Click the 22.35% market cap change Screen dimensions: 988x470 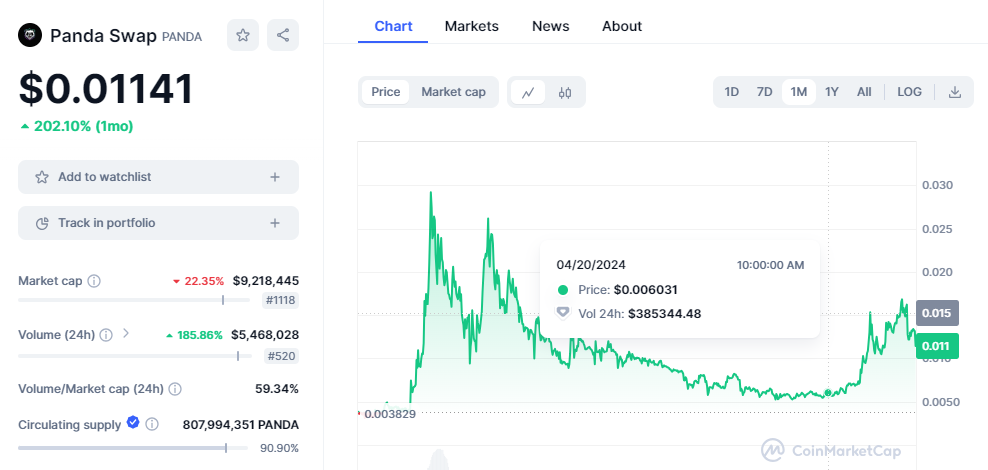tap(197, 281)
